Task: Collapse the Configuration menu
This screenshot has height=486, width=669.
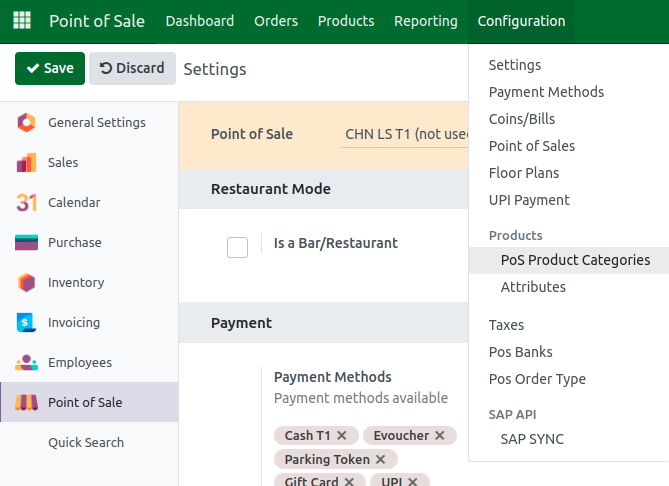Action: pos(521,21)
